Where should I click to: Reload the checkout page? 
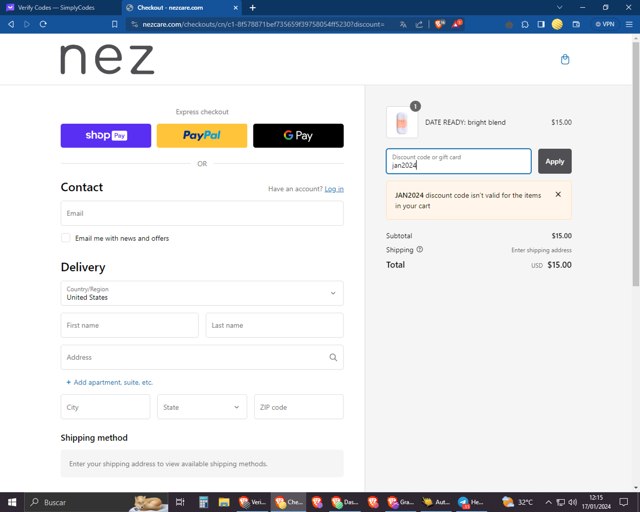click(x=43, y=24)
